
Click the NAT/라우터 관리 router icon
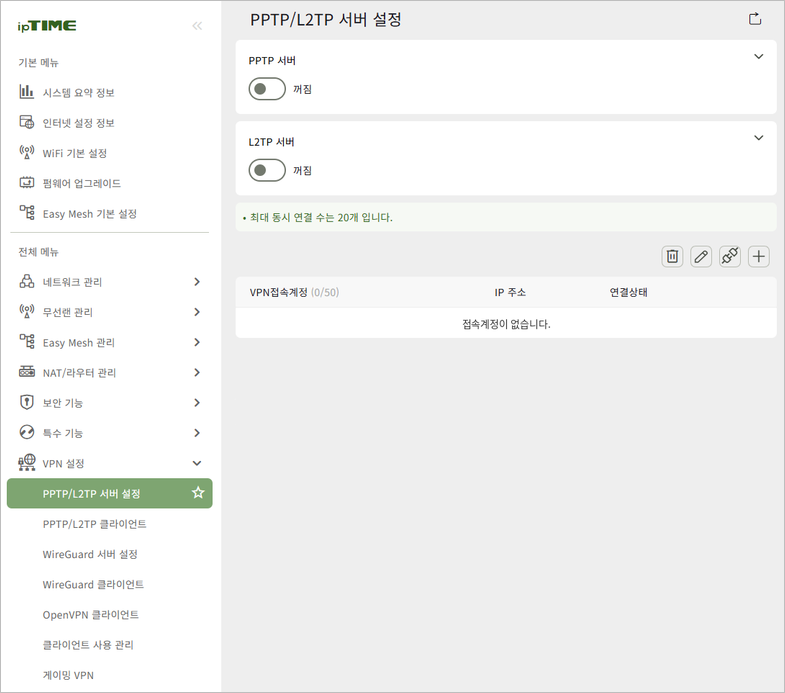27,372
